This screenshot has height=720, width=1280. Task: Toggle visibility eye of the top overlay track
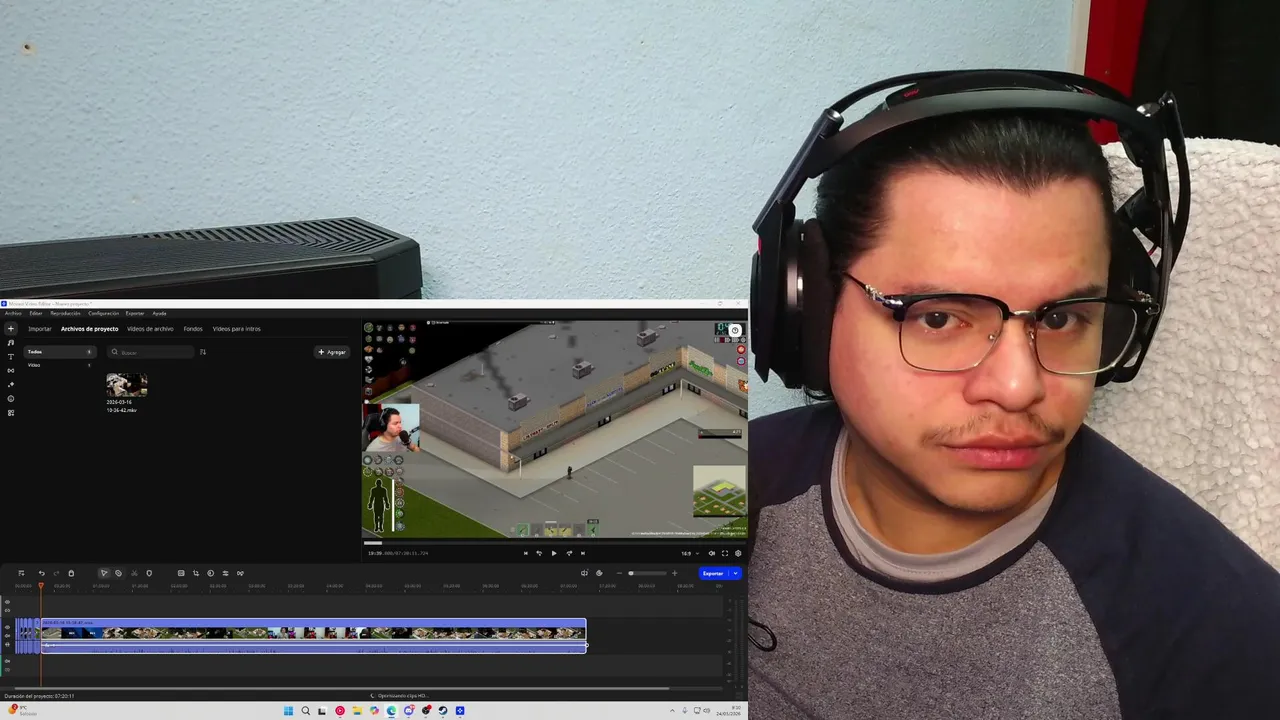7,602
